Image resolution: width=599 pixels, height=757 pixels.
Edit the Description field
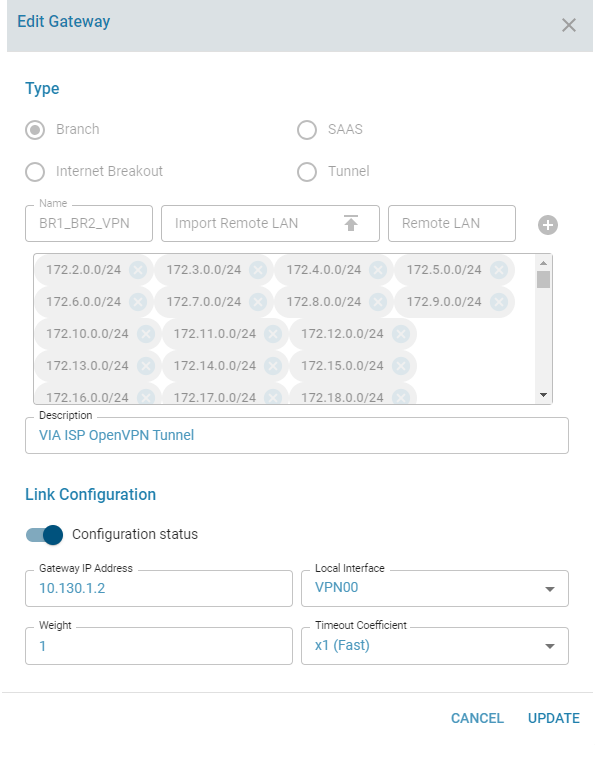pyautogui.click(x=297, y=435)
